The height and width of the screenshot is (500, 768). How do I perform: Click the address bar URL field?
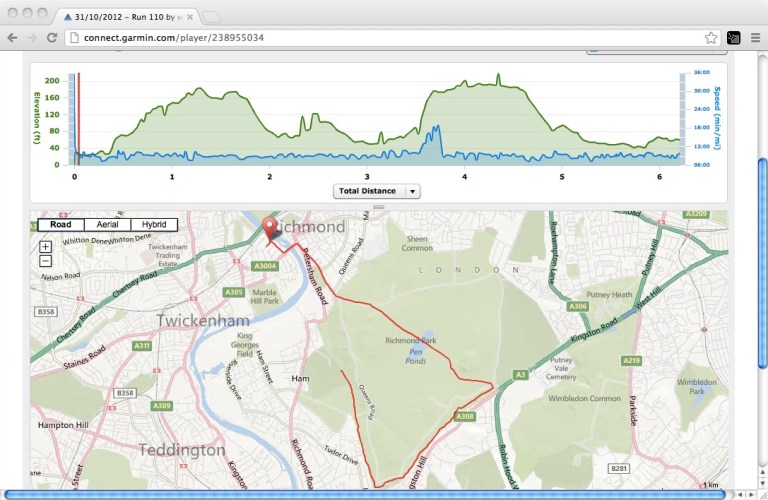pos(380,37)
